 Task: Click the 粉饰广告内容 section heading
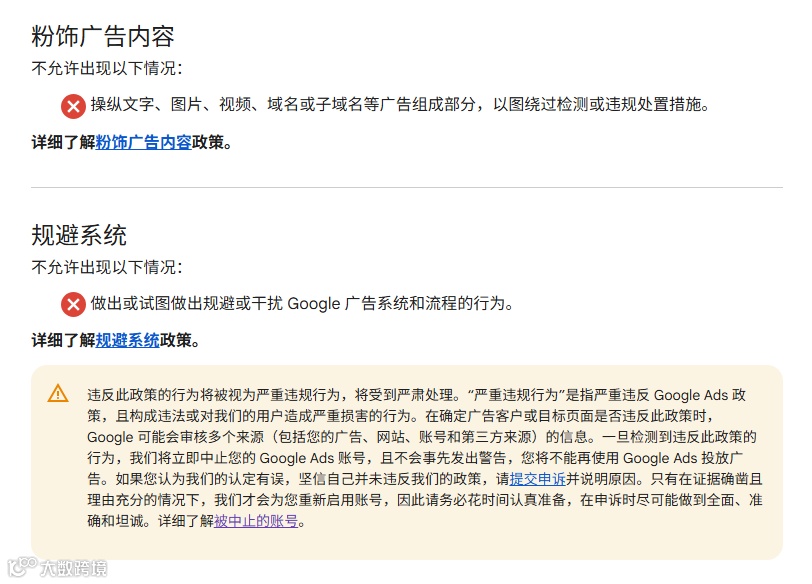[x=103, y=37]
